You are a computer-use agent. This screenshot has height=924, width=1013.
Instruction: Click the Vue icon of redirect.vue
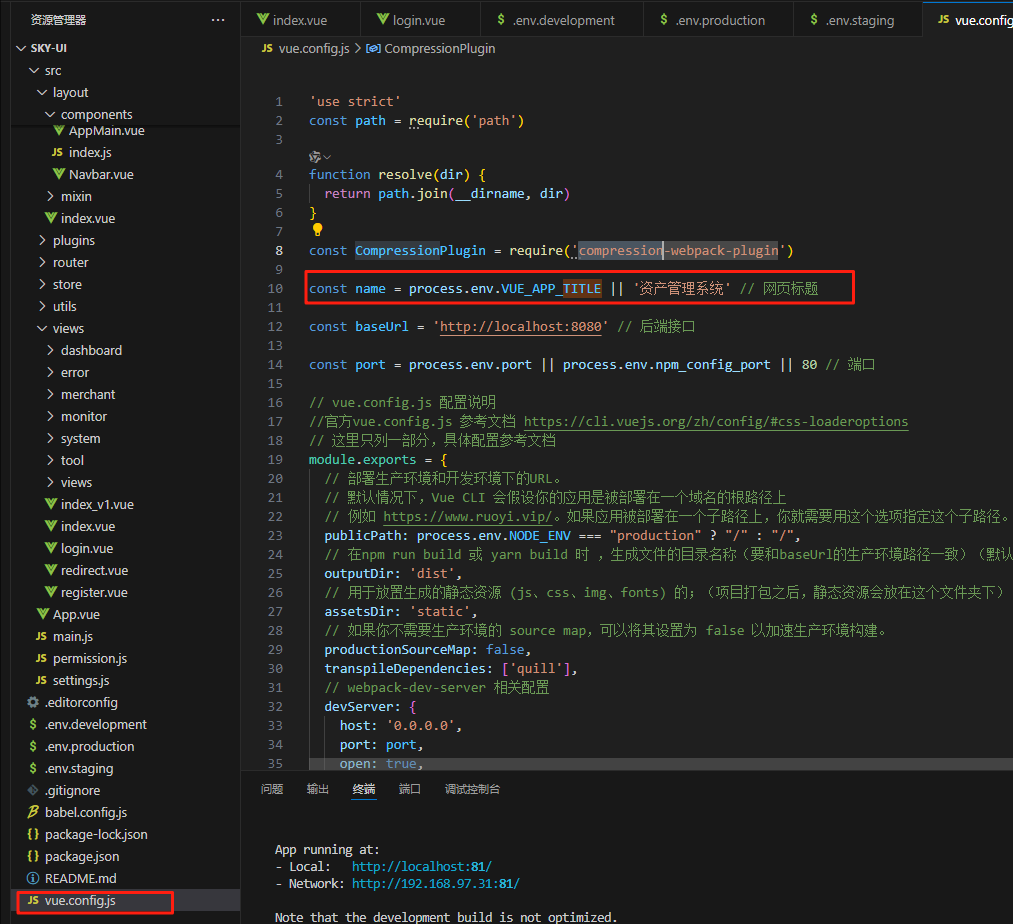click(51, 570)
